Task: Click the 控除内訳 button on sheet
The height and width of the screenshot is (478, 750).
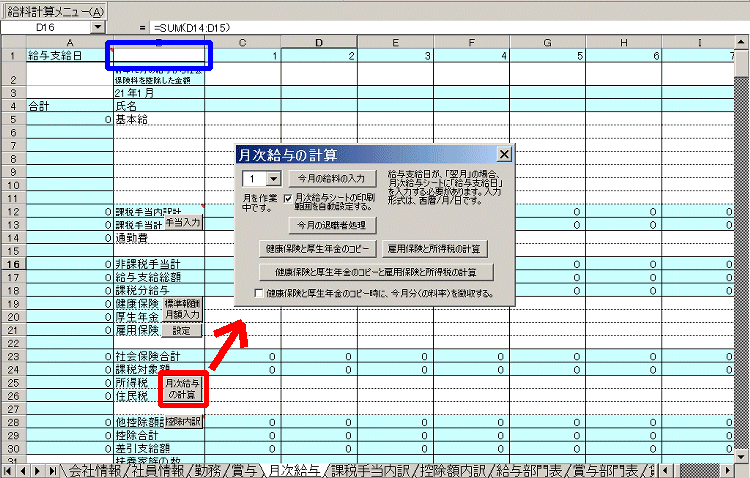Action: pos(183,422)
